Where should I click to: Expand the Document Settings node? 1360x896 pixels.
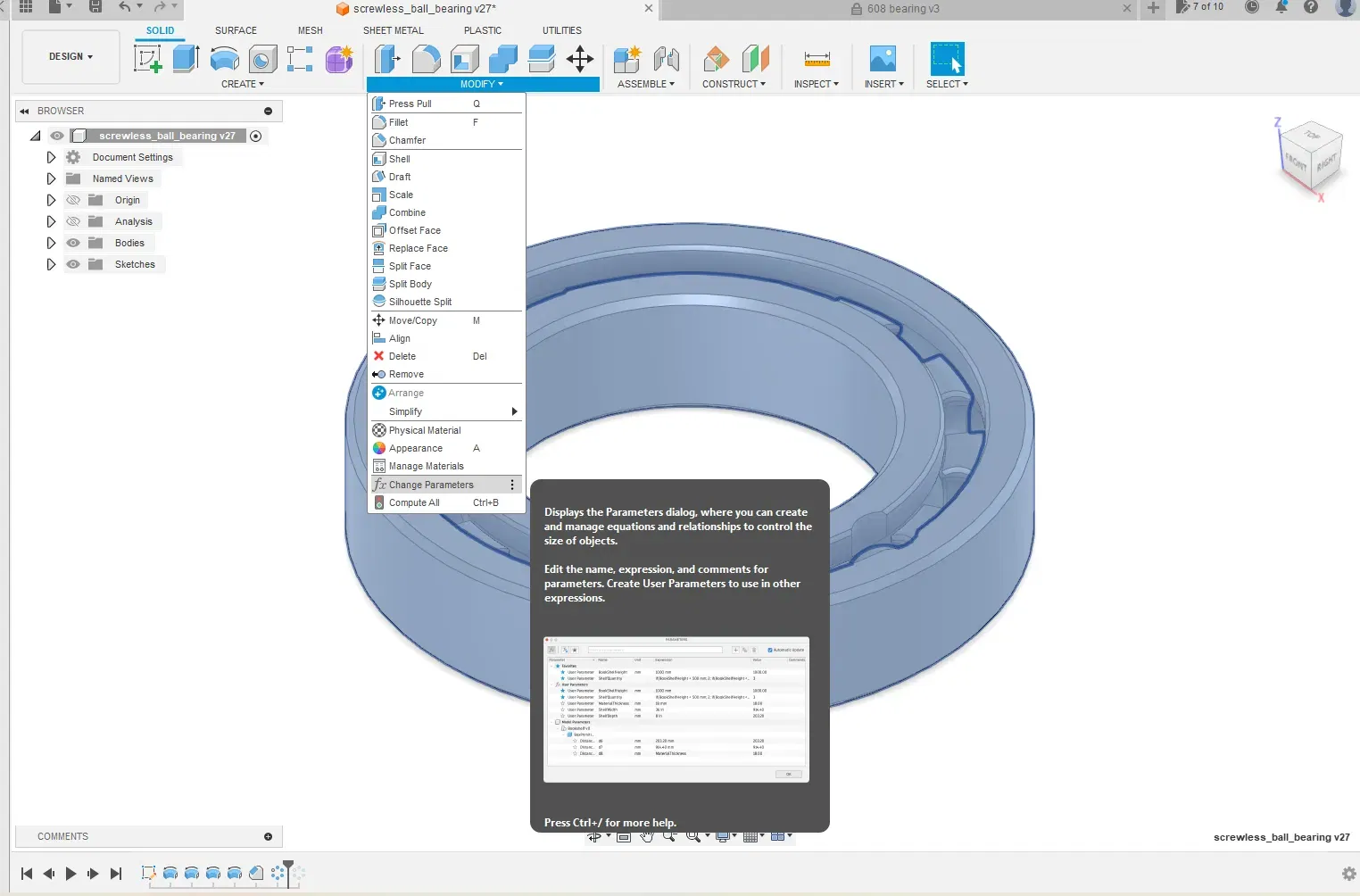point(51,157)
